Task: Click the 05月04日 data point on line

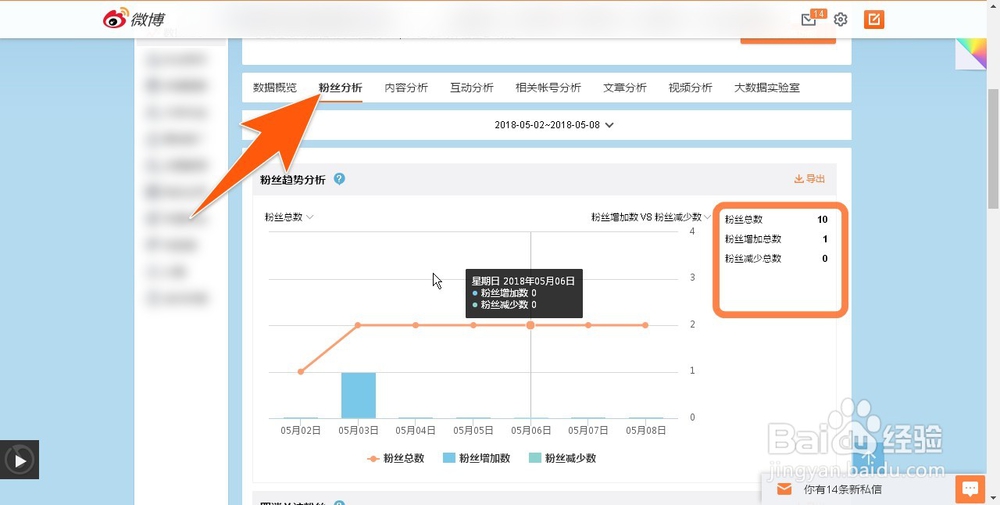Action: pyautogui.click(x=416, y=325)
